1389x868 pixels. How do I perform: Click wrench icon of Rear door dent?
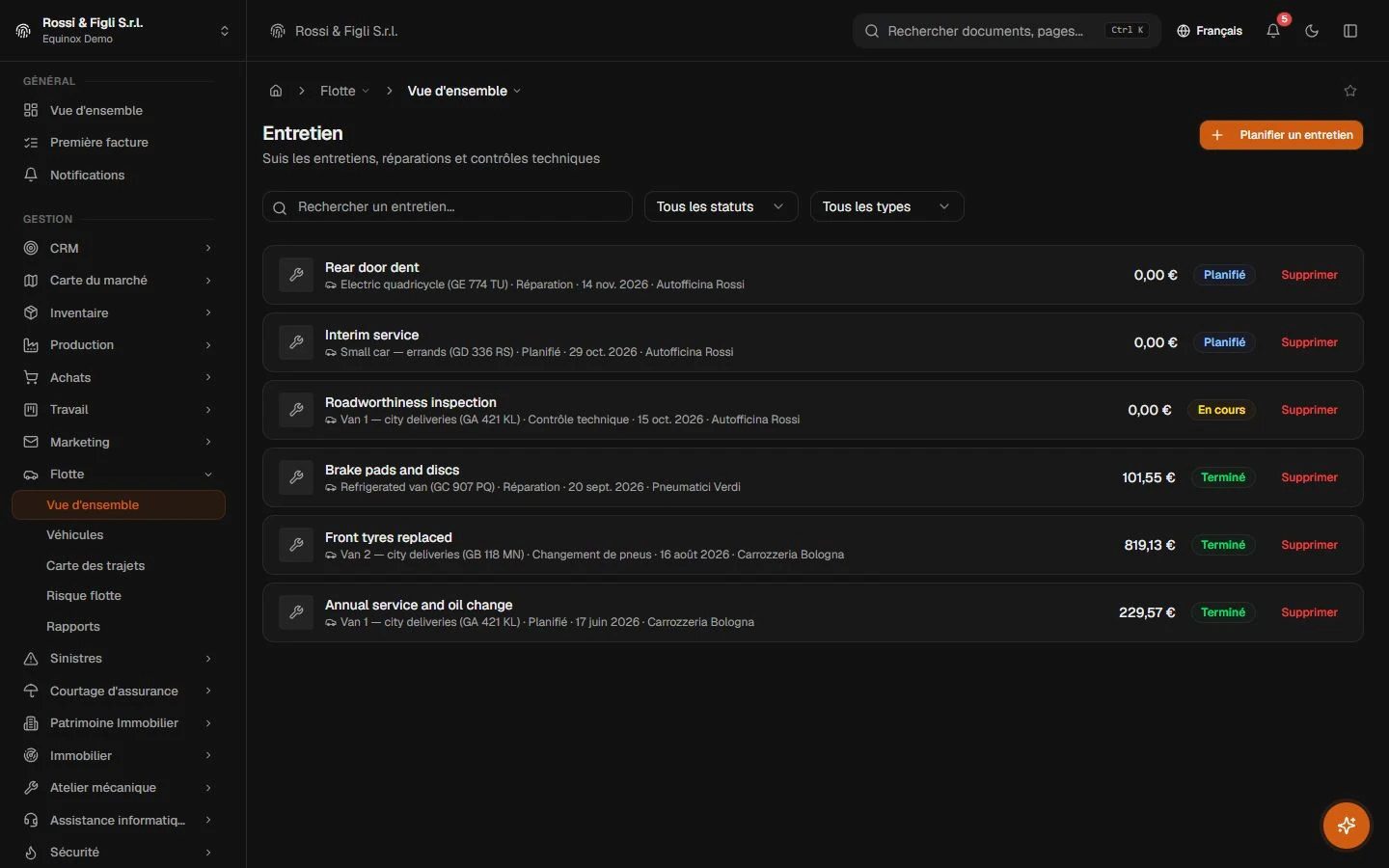click(x=296, y=275)
